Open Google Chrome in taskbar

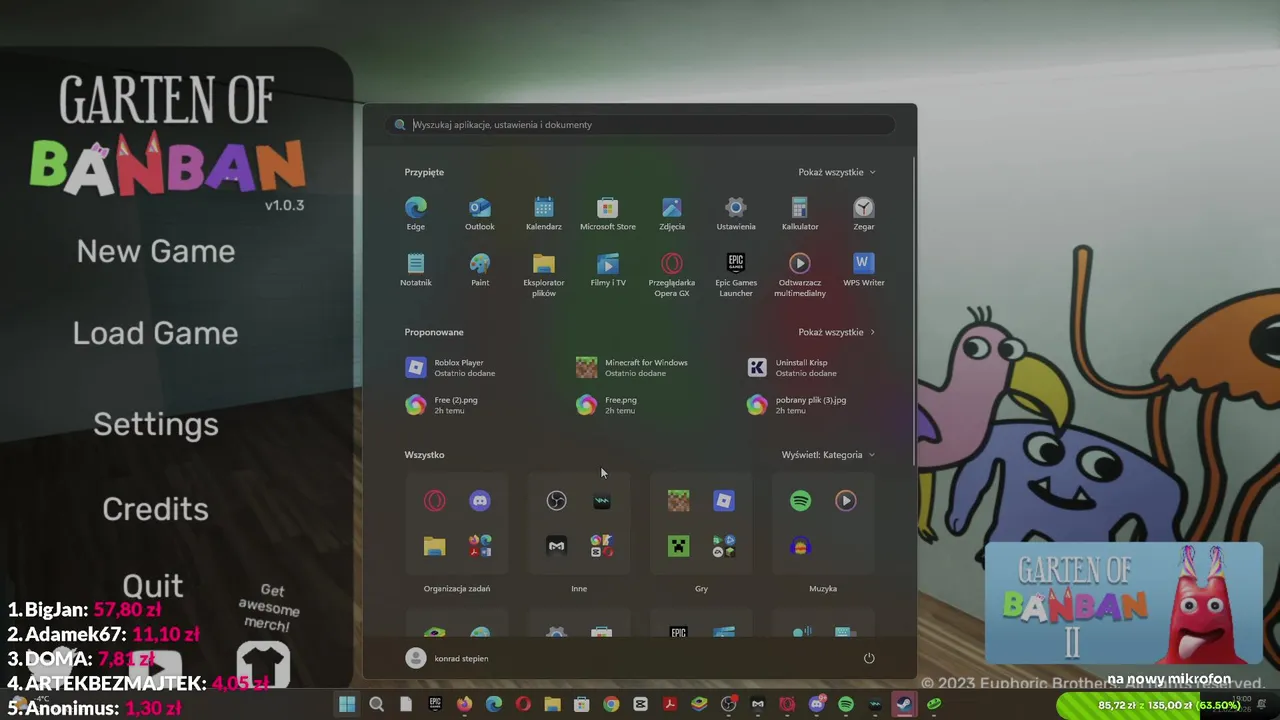click(x=611, y=704)
